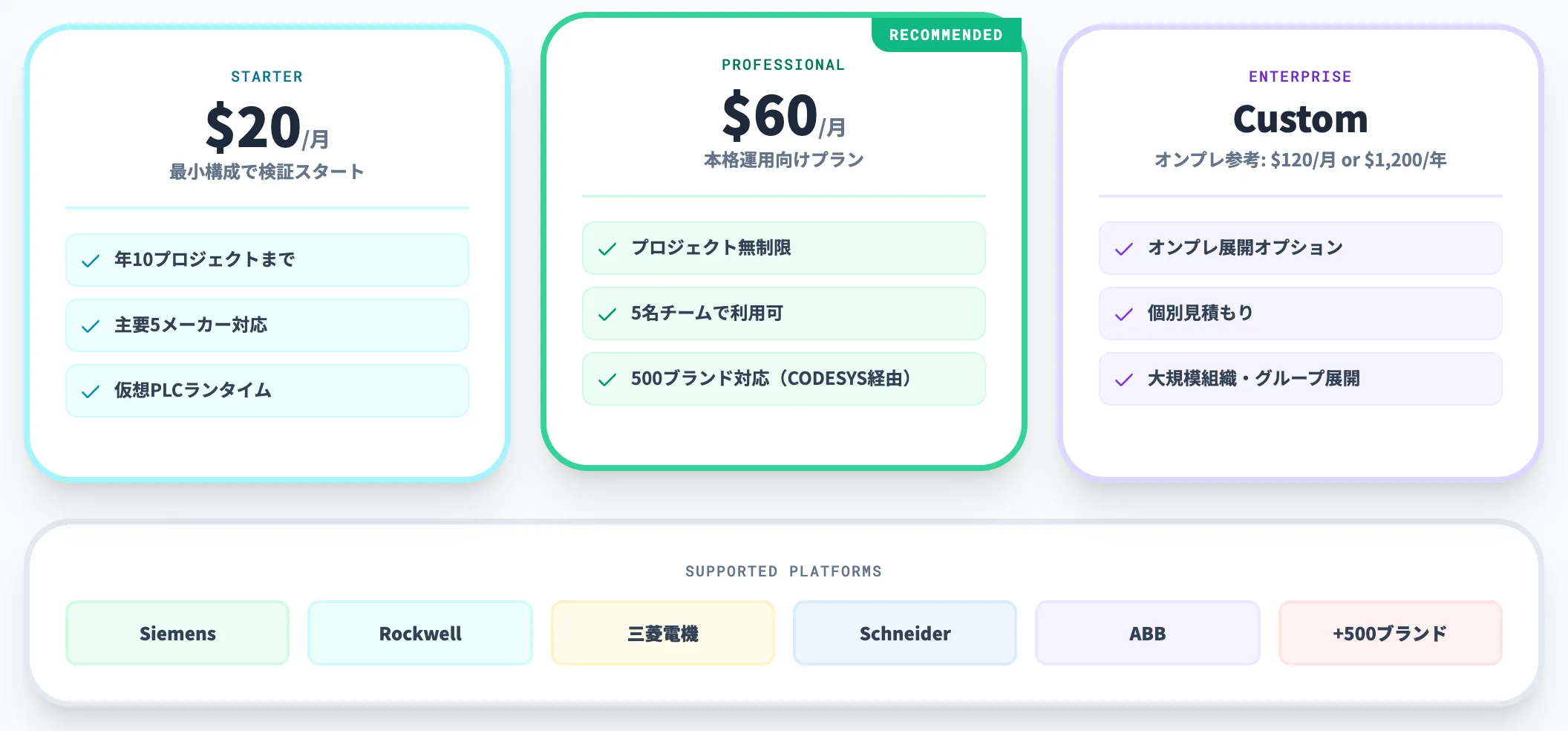1568x731 pixels.
Task: Select the Rockwell platform chip
Action: click(420, 633)
